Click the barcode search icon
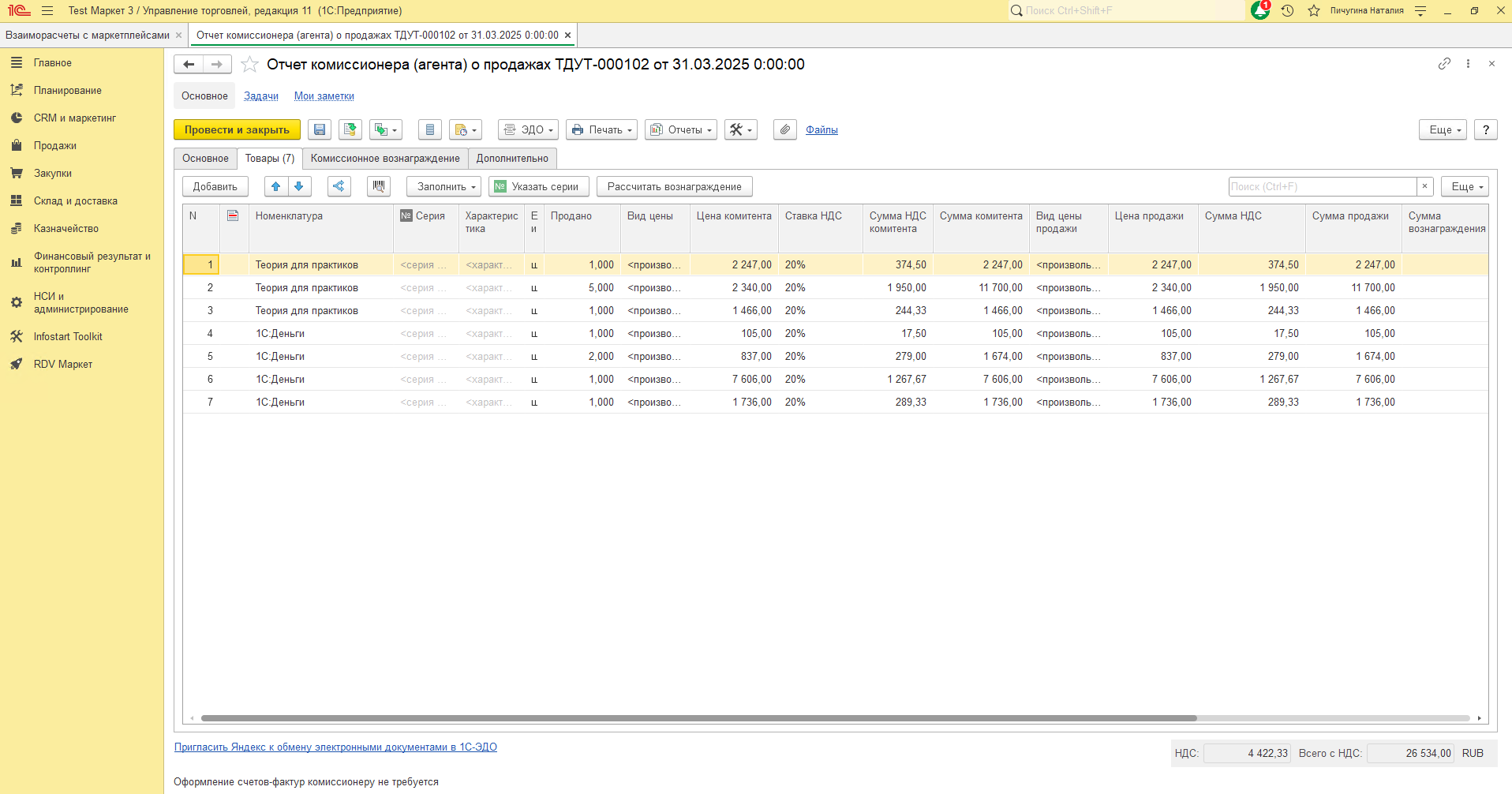This screenshot has width=1512, height=794. coord(379,187)
